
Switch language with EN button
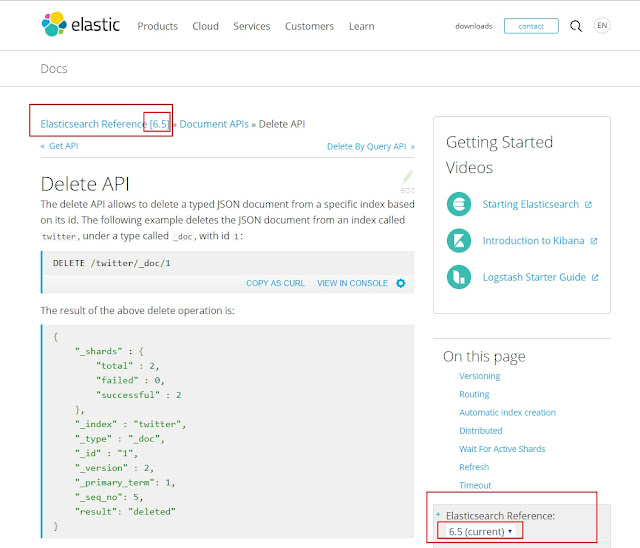602,26
